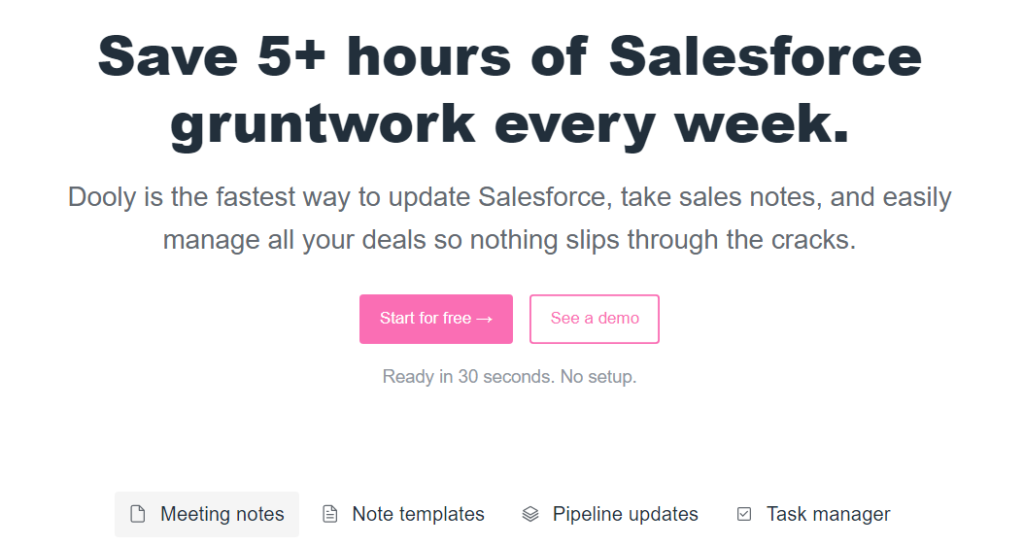Click "every week." in the headline

(672, 124)
